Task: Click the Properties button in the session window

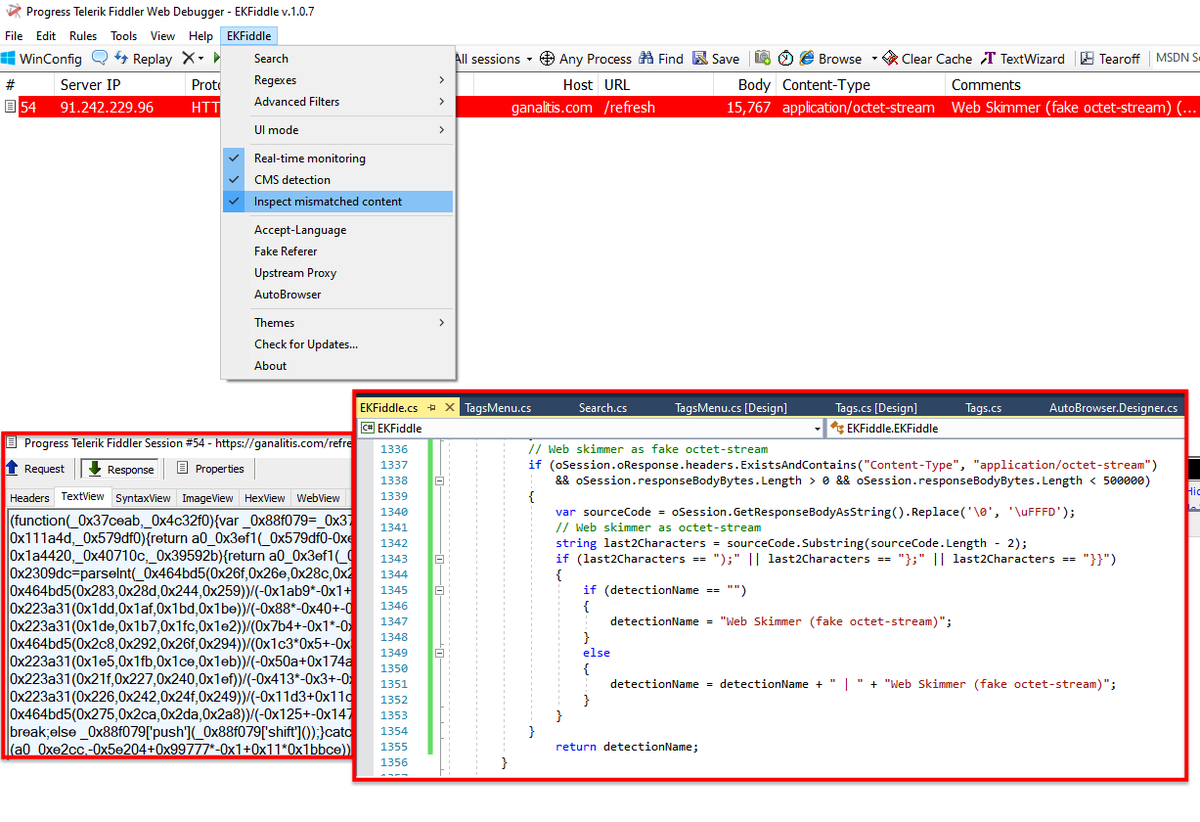Action: coord(210,469)
